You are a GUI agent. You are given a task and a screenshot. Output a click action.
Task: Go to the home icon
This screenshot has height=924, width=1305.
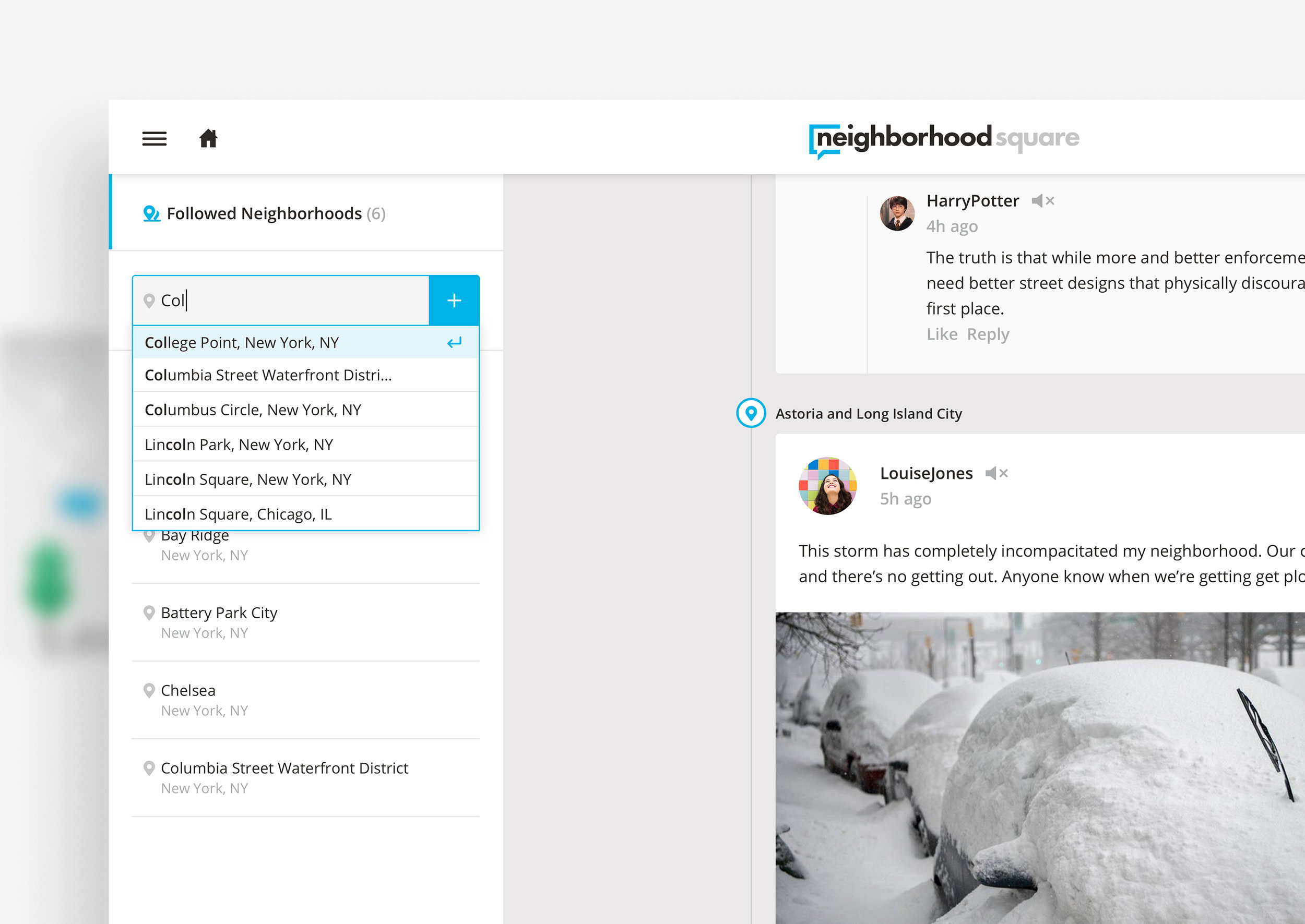[x=208, y=138]
